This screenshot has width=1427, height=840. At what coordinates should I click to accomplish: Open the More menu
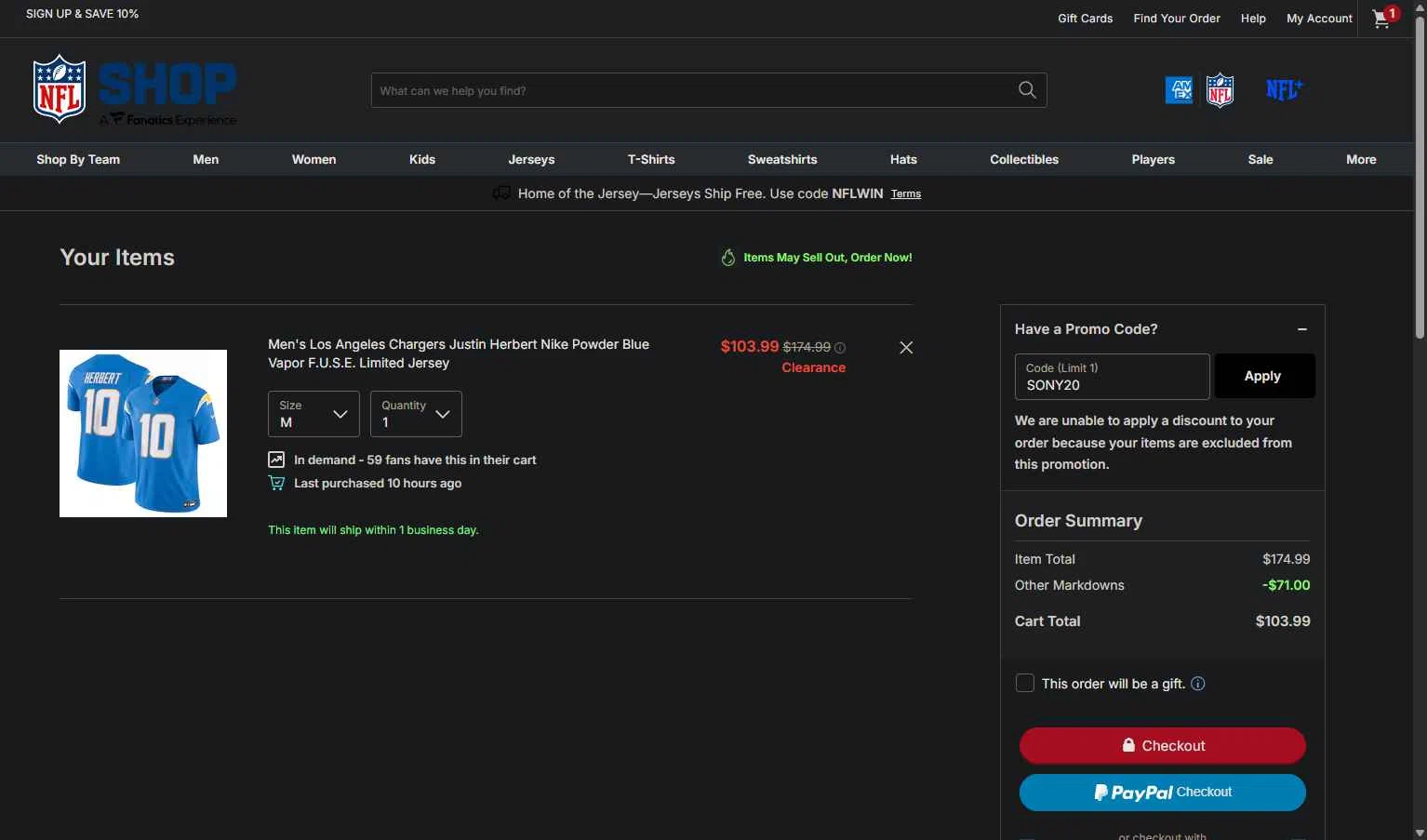coord(1361,160)
